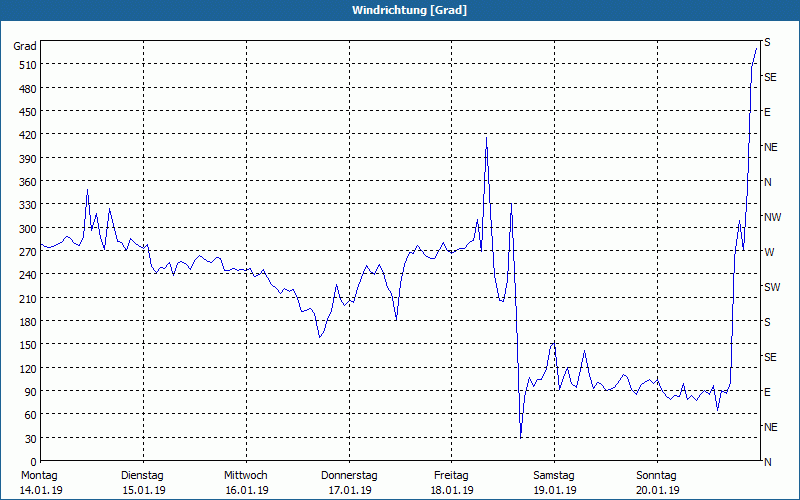
Task: Click the Samstag day label
Action: [554, 476]
